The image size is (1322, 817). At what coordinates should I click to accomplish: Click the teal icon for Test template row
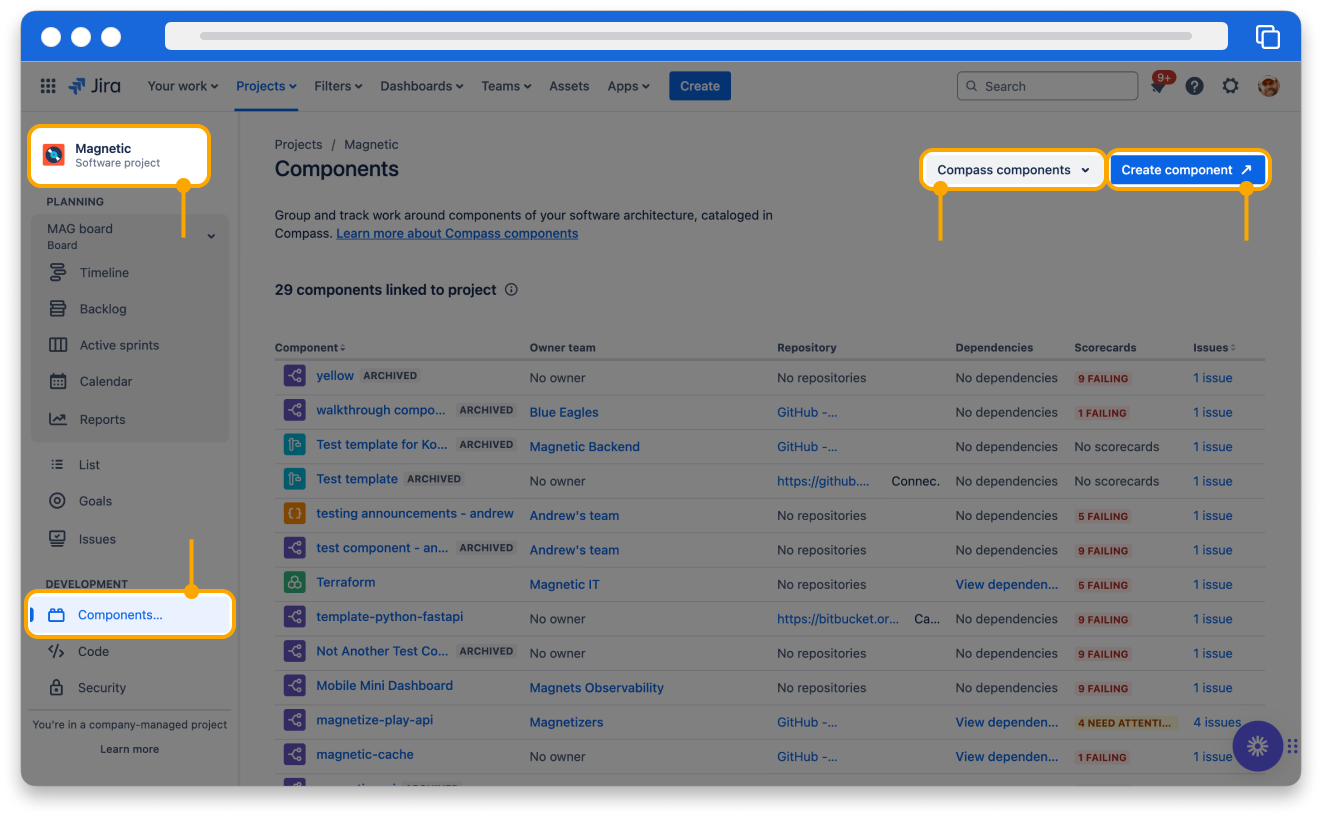tap(294, 479)
